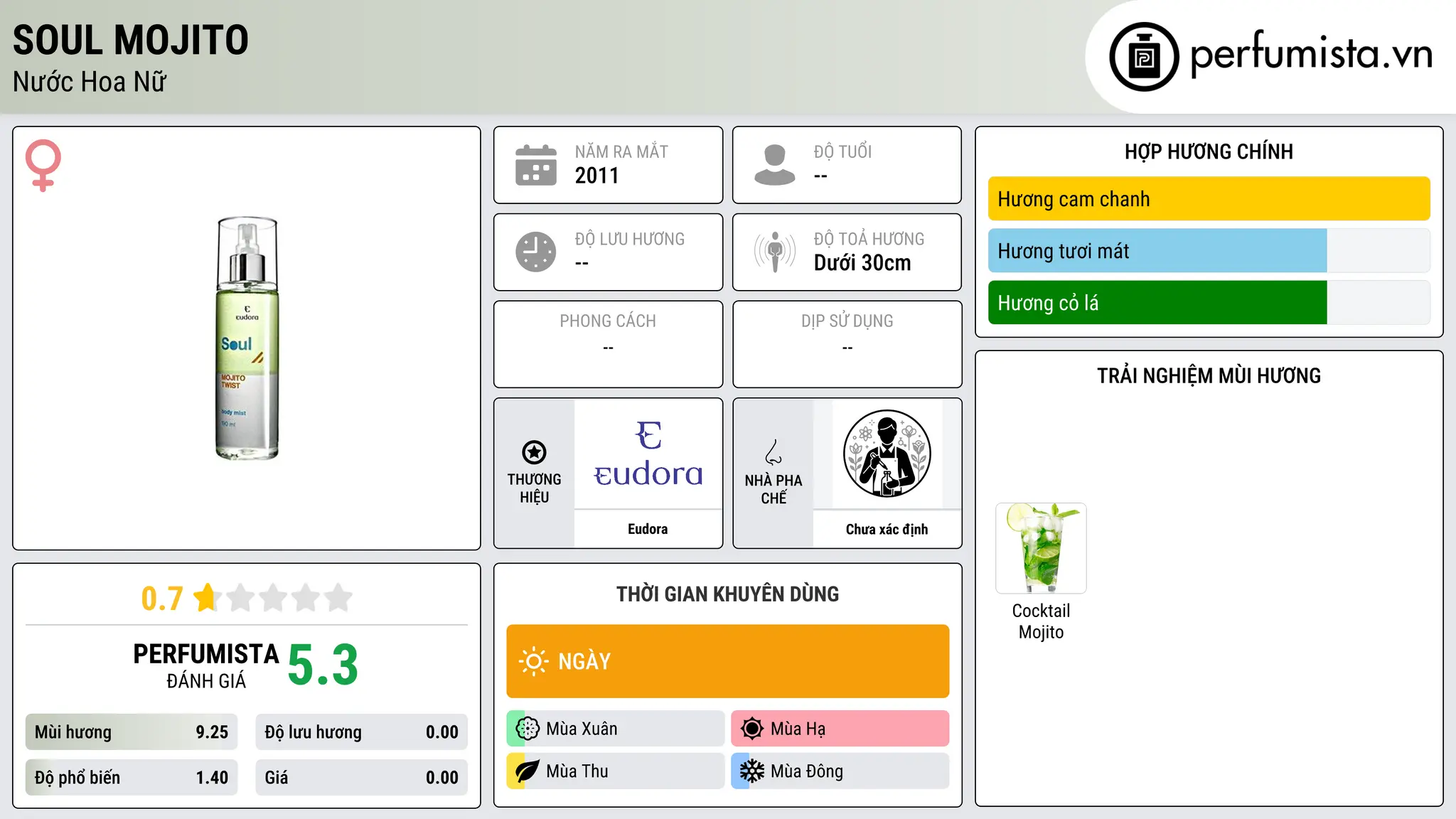Click the perfumista.vn perfume bottle logo icon
The height and width of the screenshot is (819, 1456).
pos(1144,57)
